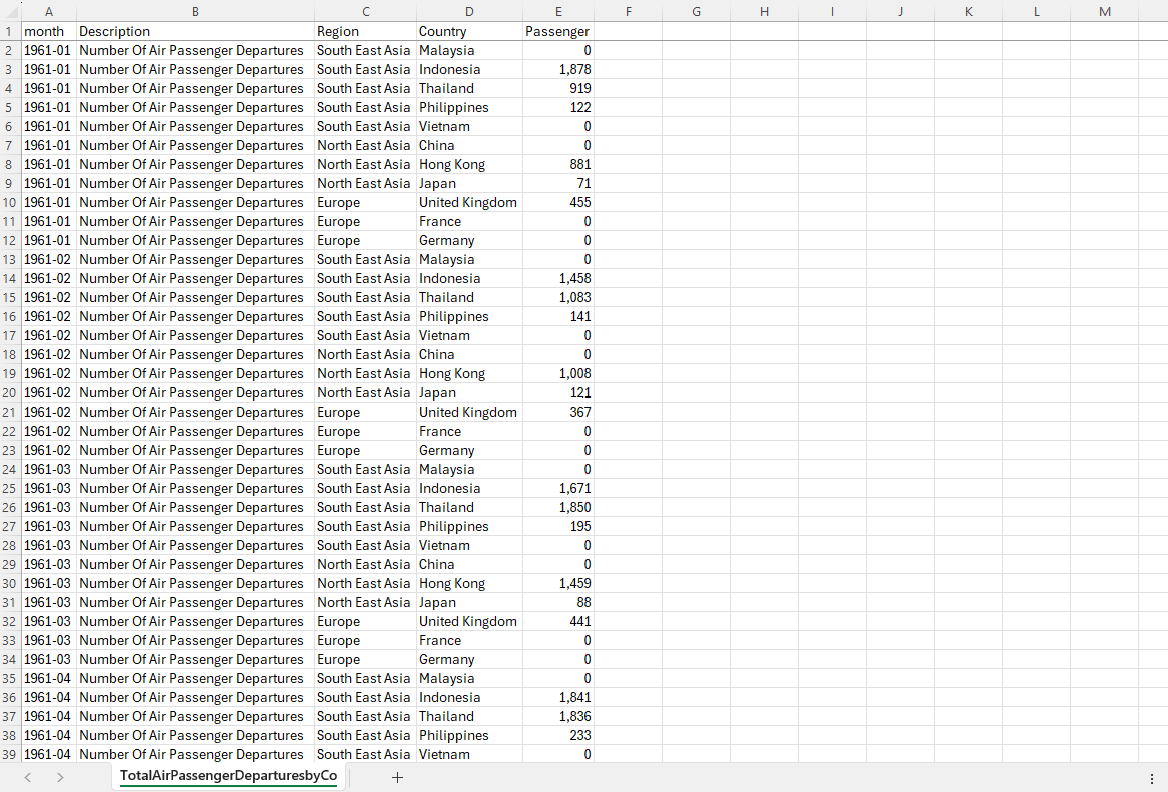Click the add new sheet plus button
Screen dimensions: 1168x792
click(x=397, y=777)
